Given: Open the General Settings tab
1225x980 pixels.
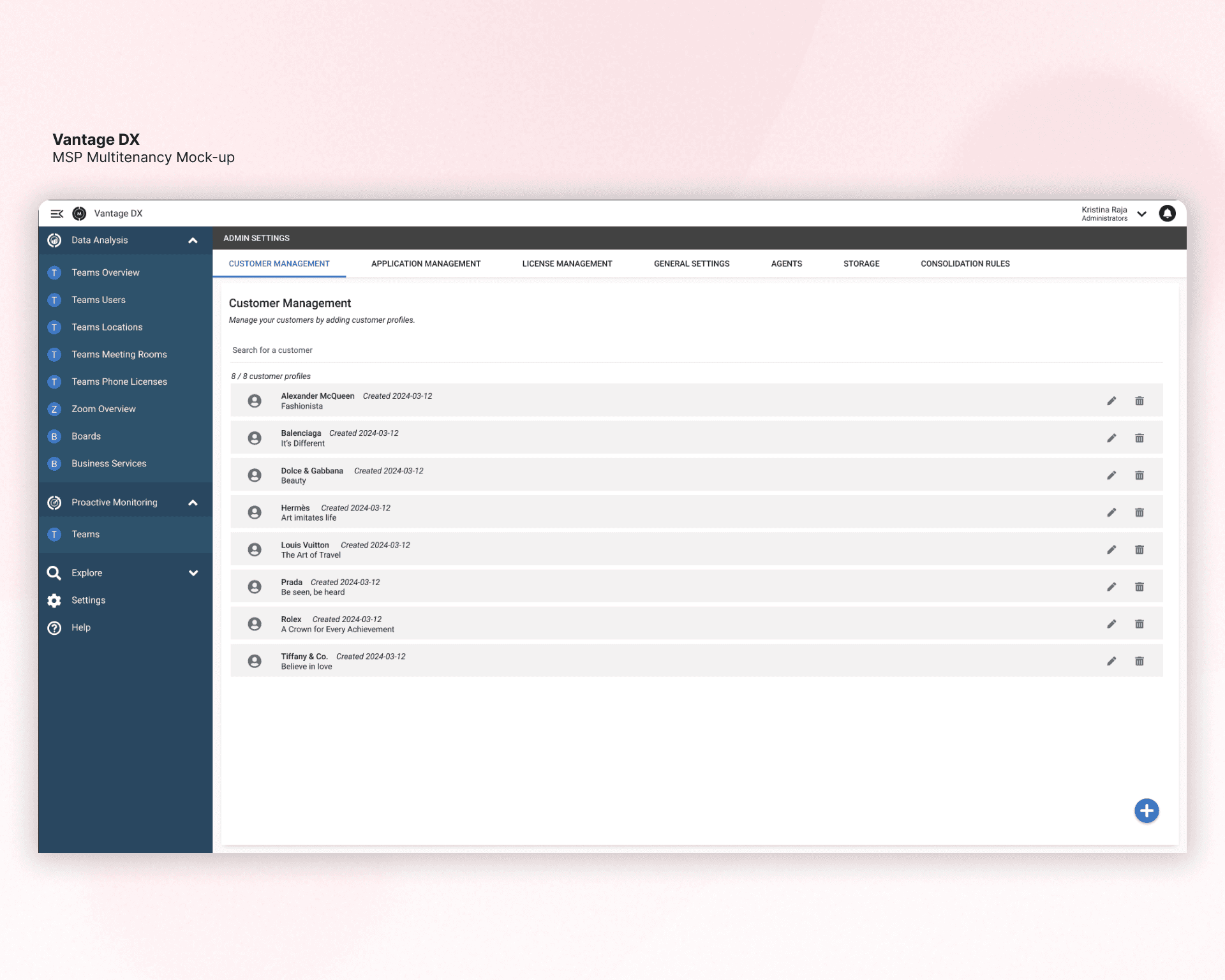Looking at the screenshot, I should pyautogui.click(x=692, y=264).
